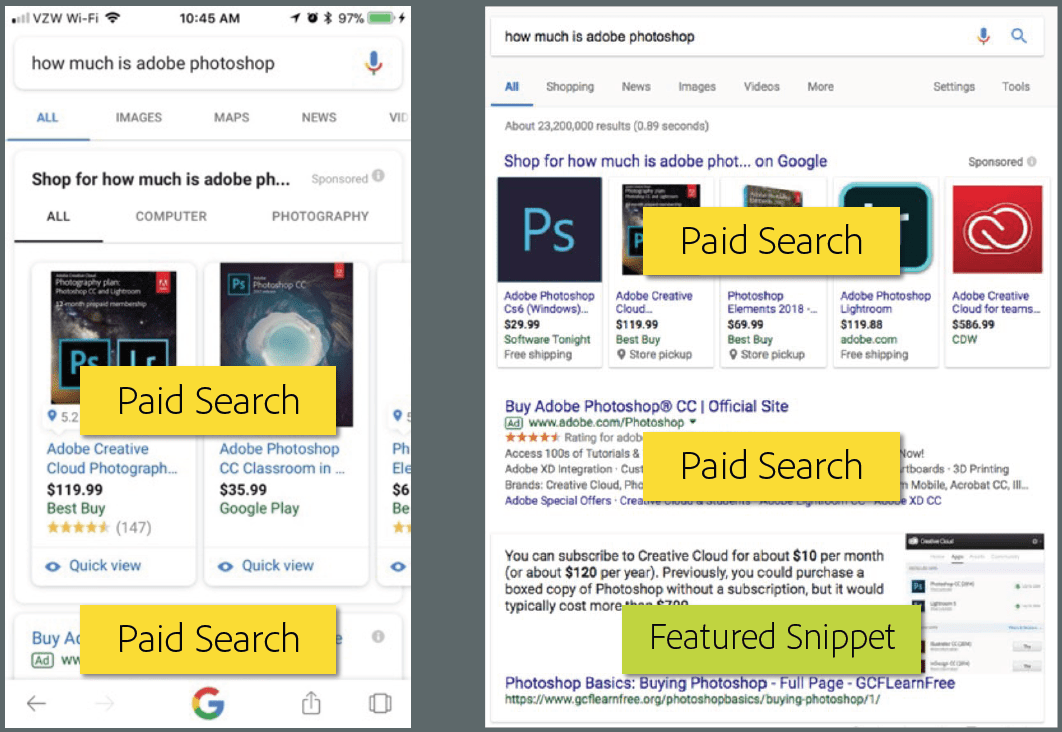The image size is (1062, 732).
Task: Open mobile Adobe Photoshop CC Classroom link
Action: coord(282,458)
